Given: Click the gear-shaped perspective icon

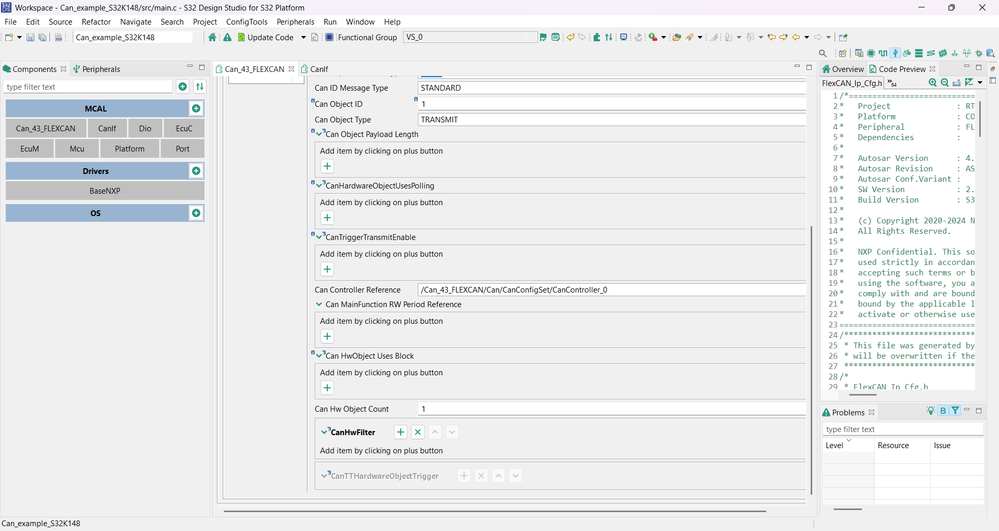Looking at the screenshot, I should (x=979, y=54).
